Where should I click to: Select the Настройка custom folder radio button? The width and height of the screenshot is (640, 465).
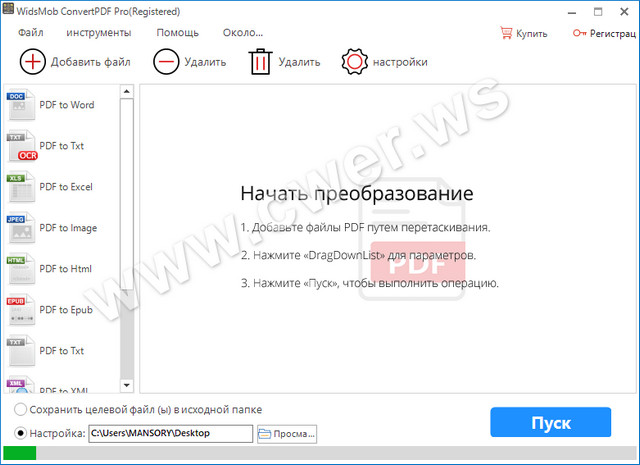(20, 433)
